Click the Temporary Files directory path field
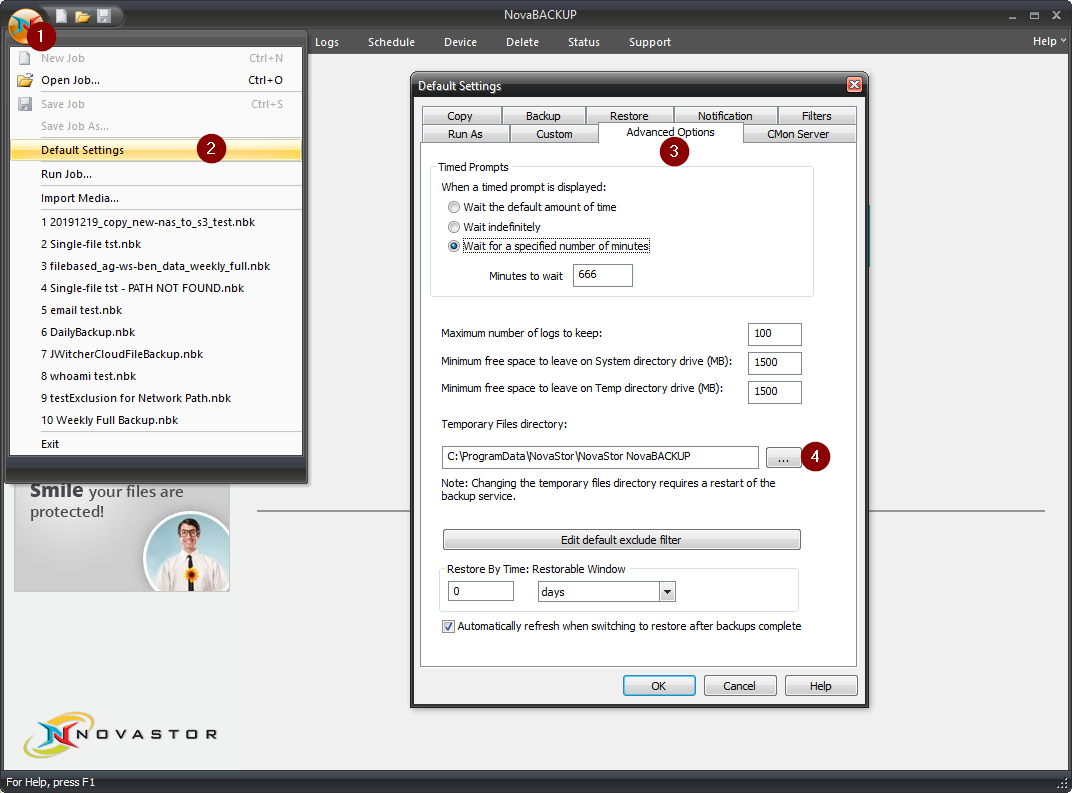 (x=600, y=457)
